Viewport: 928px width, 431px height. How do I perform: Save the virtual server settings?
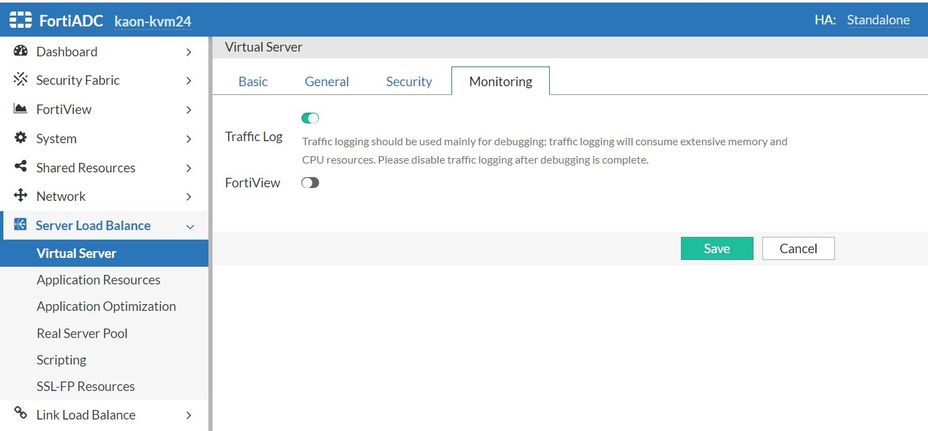(x=716, y=248)
